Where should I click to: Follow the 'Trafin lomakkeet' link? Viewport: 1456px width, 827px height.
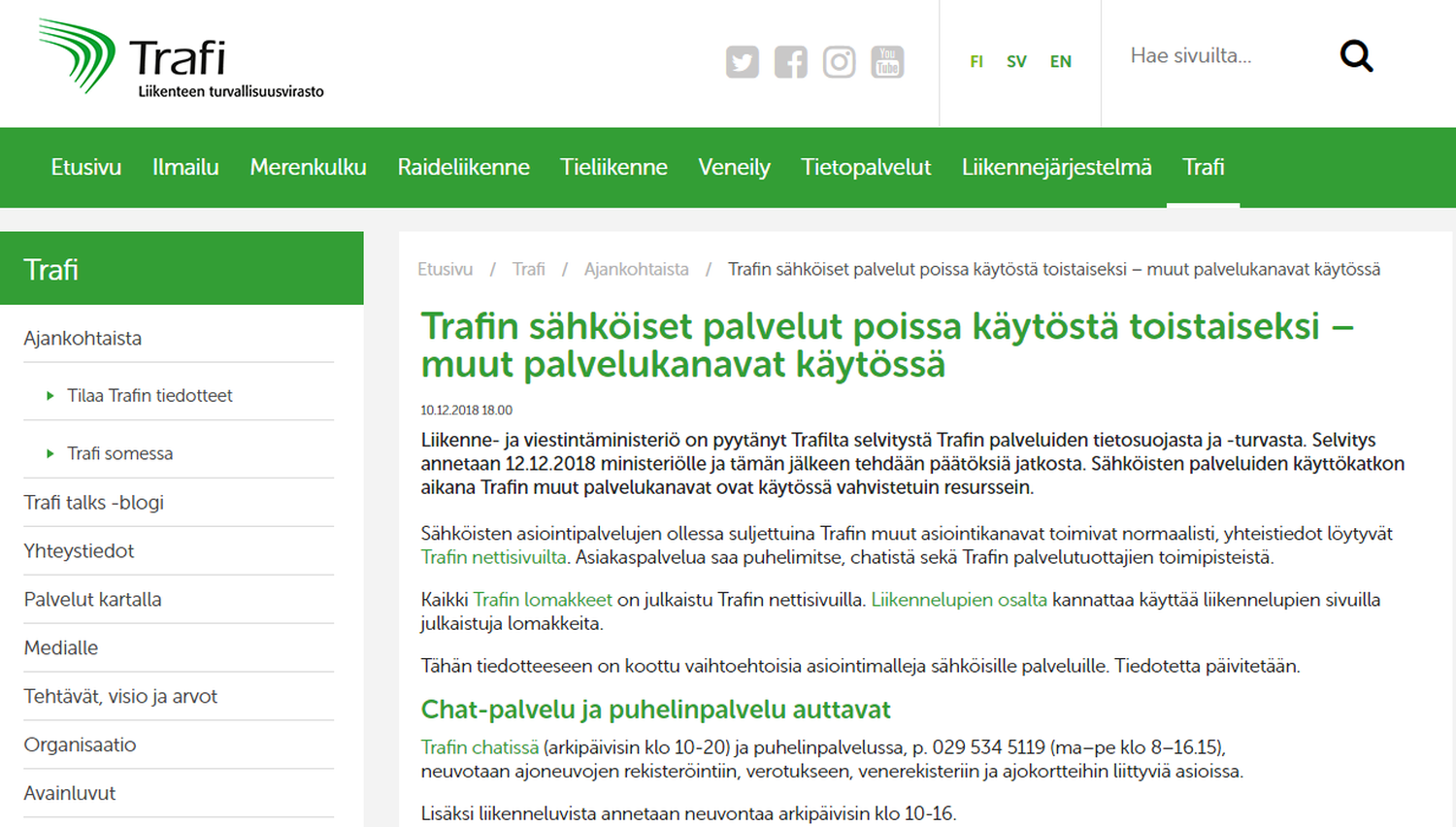[543, 600]
